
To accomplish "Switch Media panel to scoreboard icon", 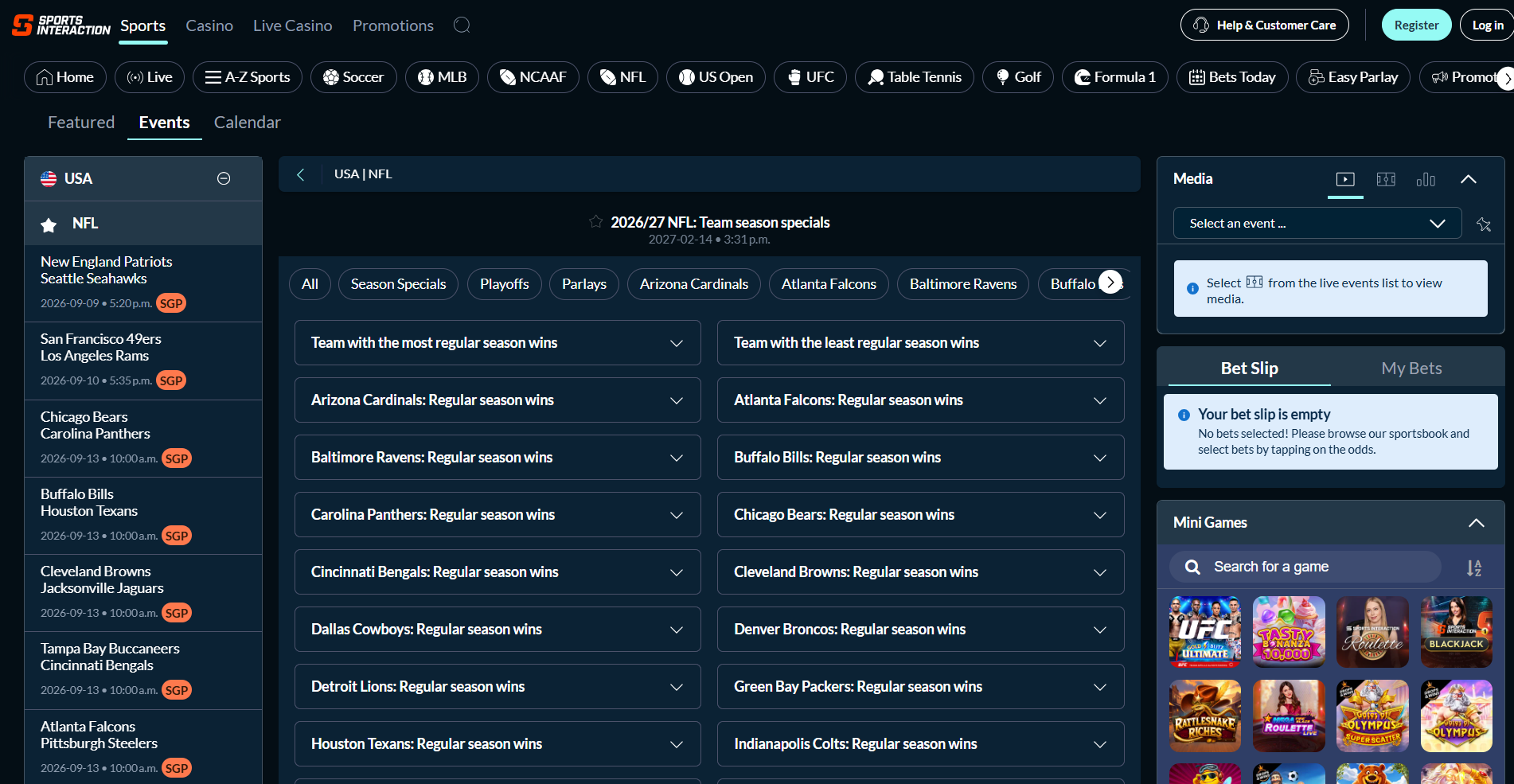I will 1386,179.
